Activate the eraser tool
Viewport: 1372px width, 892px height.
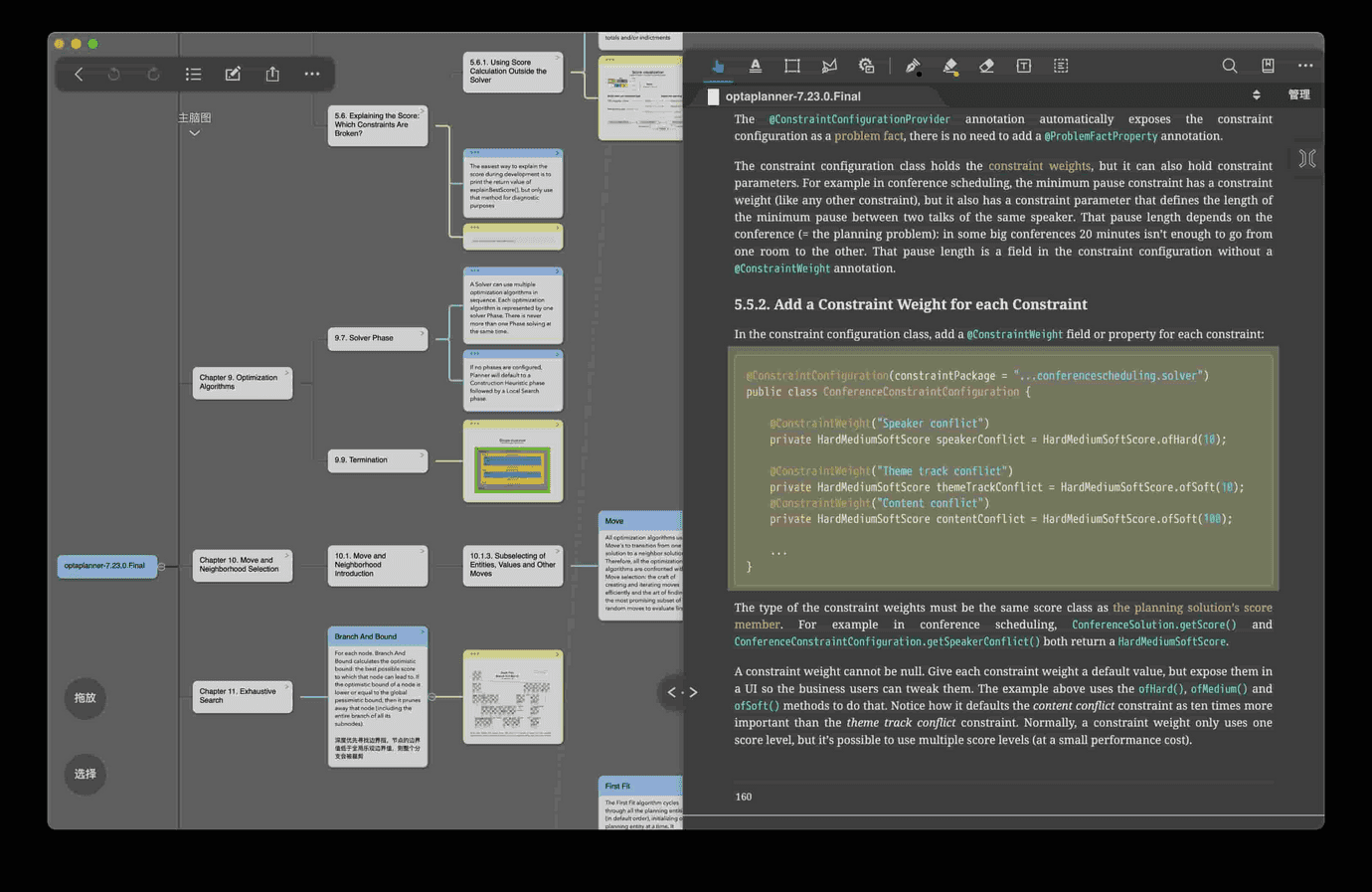(986, 67)
